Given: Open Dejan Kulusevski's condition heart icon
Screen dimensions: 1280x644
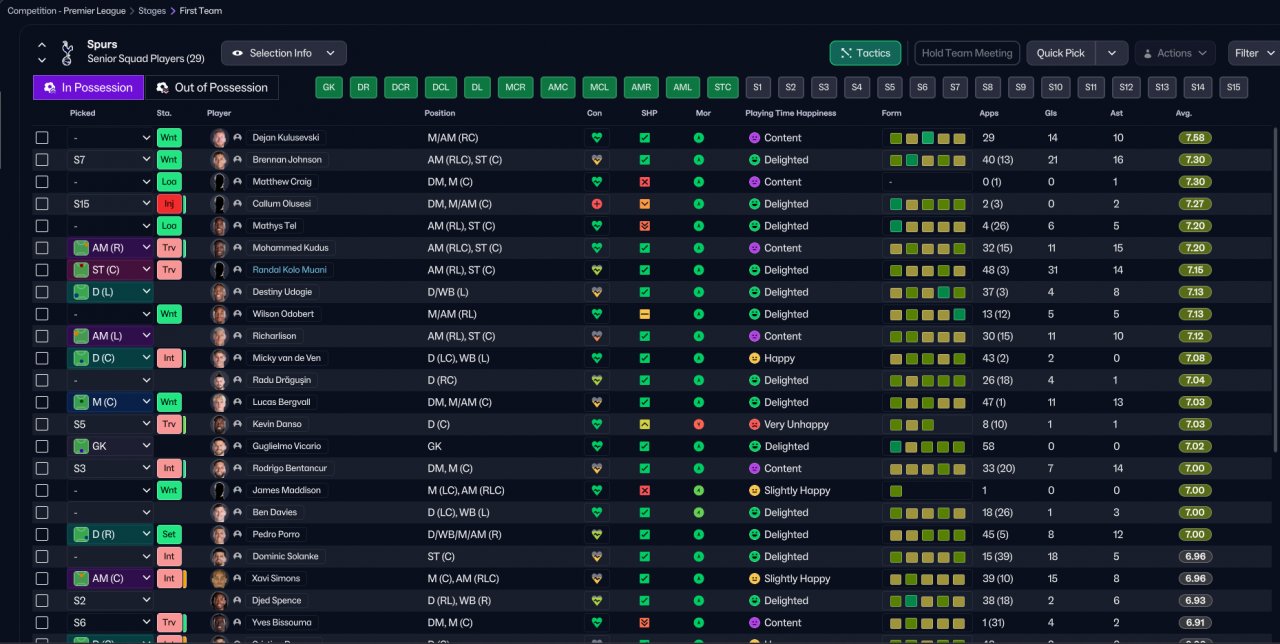Looking at the screenshot, I should tap(597, 138).
